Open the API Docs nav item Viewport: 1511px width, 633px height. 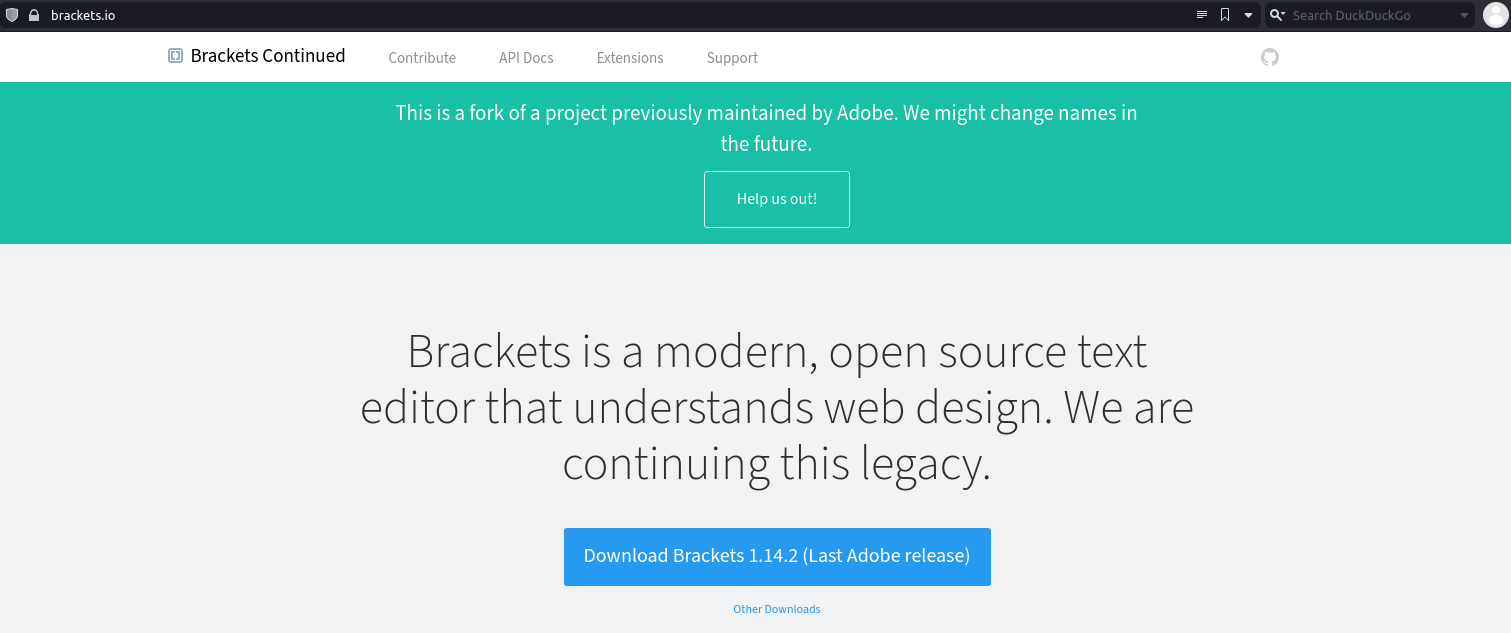tap(526, 58)
